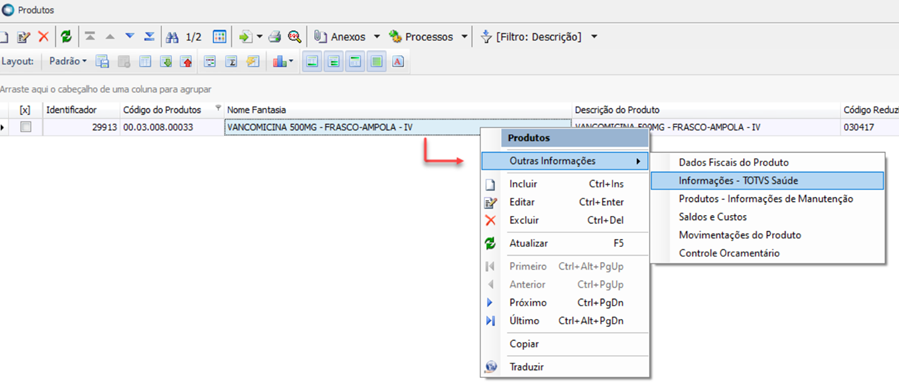
Task: Choose Incluir in context menu
Action: [565, 184]
